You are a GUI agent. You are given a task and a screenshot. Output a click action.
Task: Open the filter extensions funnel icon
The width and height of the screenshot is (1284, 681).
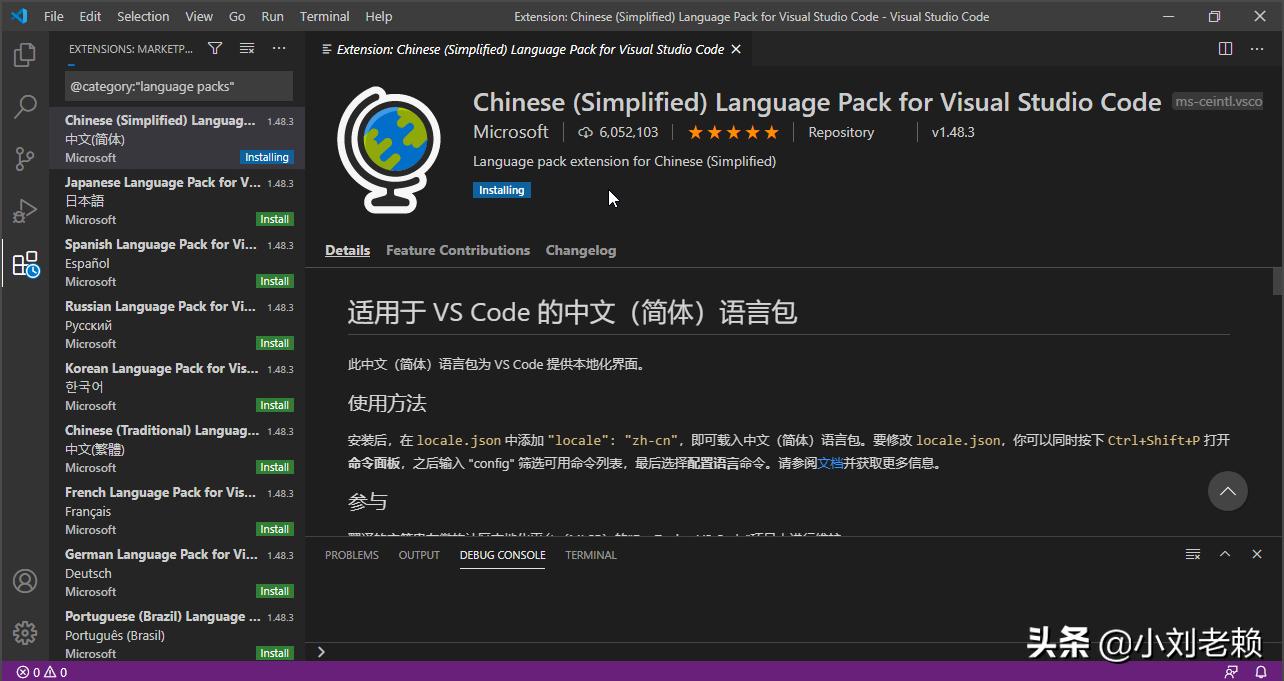tap(214, 47)
